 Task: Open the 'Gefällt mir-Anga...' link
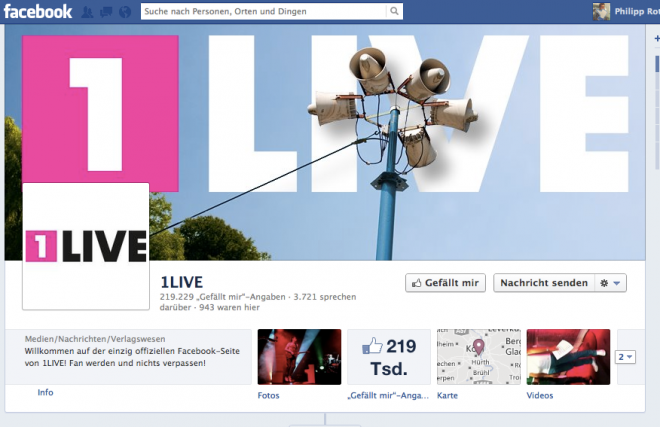(x=388, y=395)
